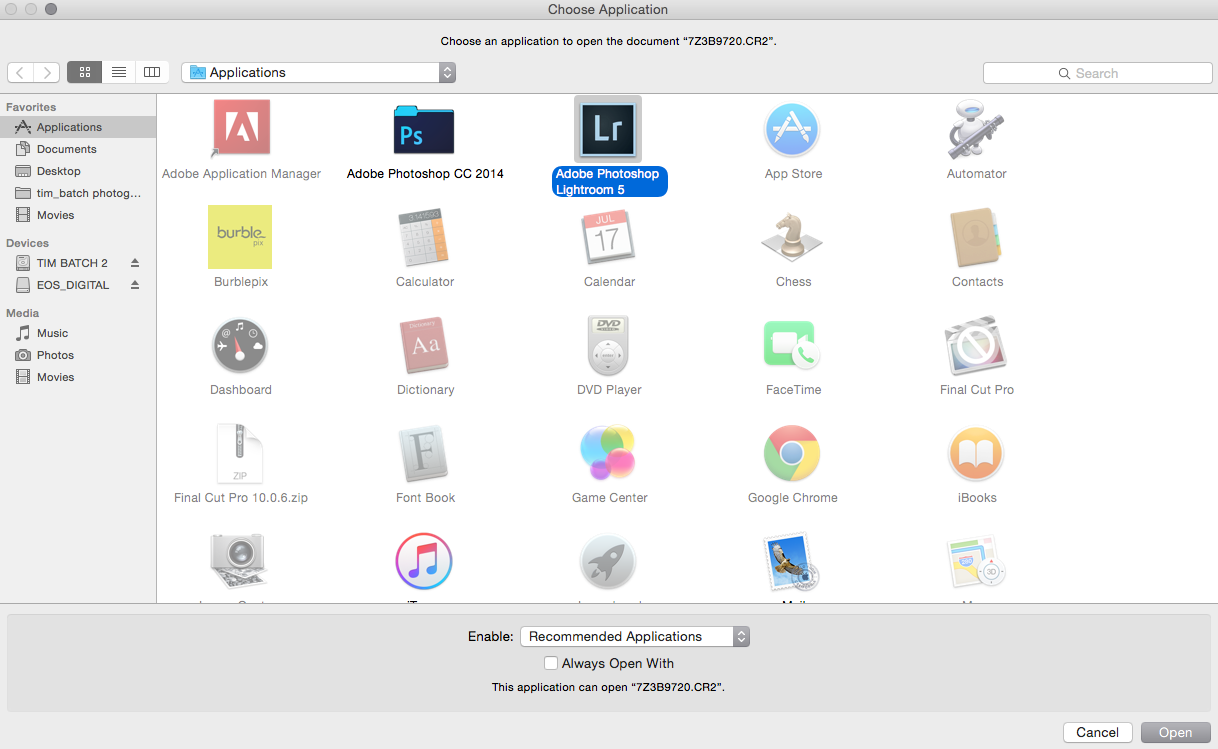The width and height of the screenshot is (1218, 749).
Task: Choose Adobe Photoshop CC 2014 app
Action: [425, 129]
